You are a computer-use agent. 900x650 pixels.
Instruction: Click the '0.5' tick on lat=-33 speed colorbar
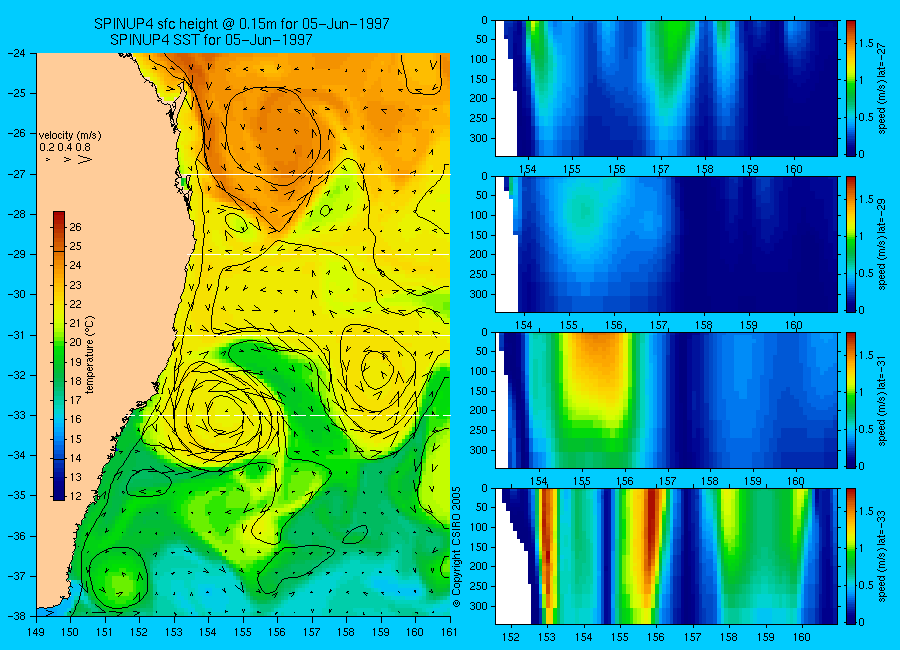click(x=866, y=585)
